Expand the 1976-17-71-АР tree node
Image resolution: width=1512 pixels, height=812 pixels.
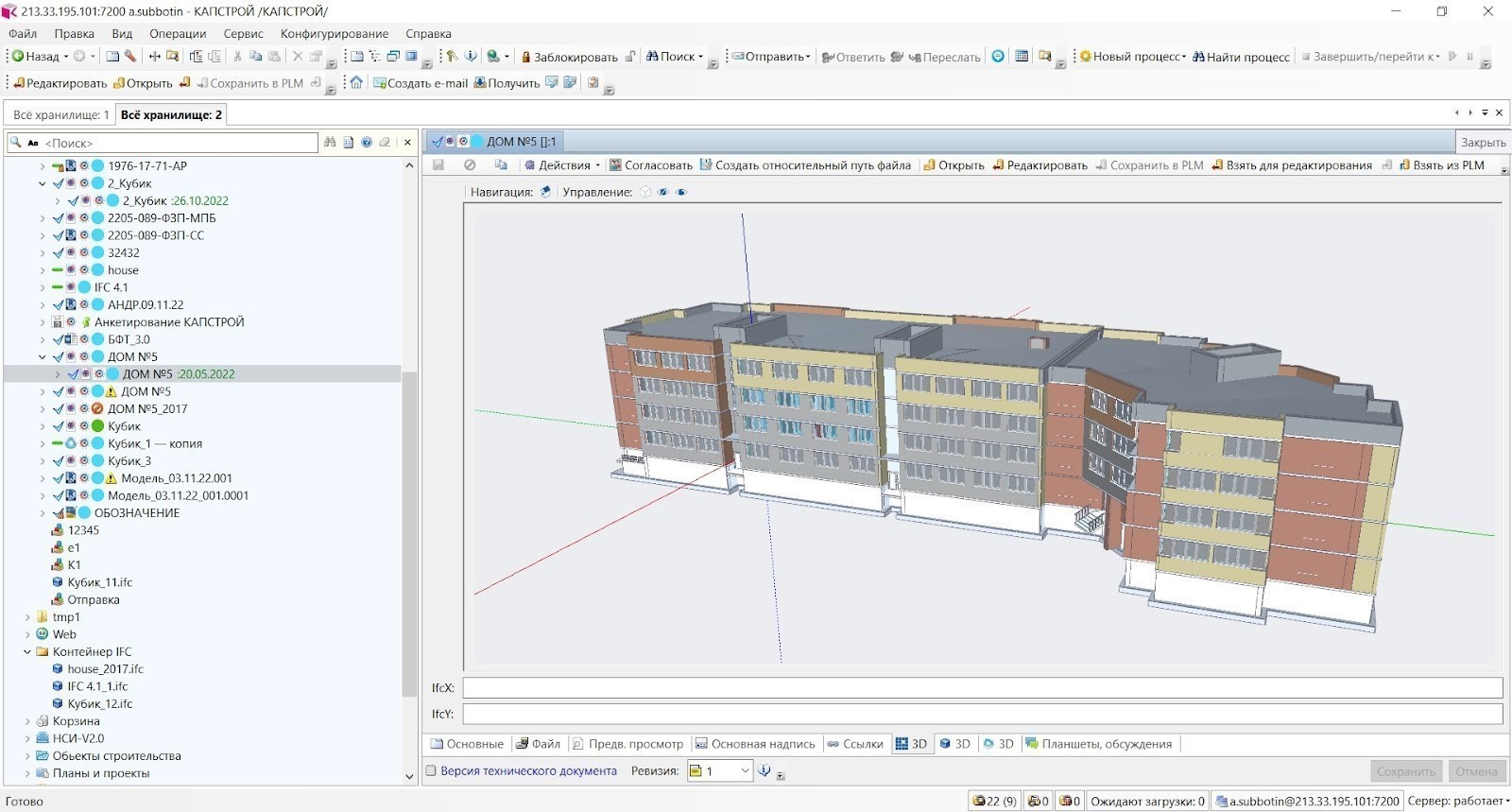[x=43, y=166]
